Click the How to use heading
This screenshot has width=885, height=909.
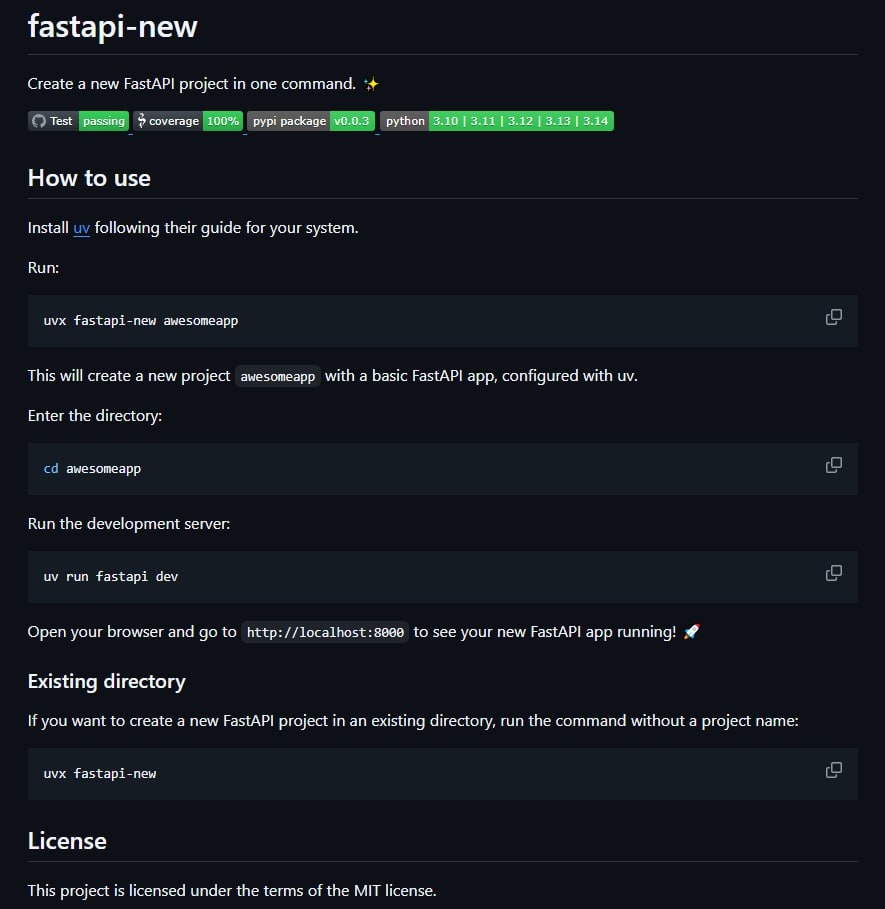click(x=89, y=178)
